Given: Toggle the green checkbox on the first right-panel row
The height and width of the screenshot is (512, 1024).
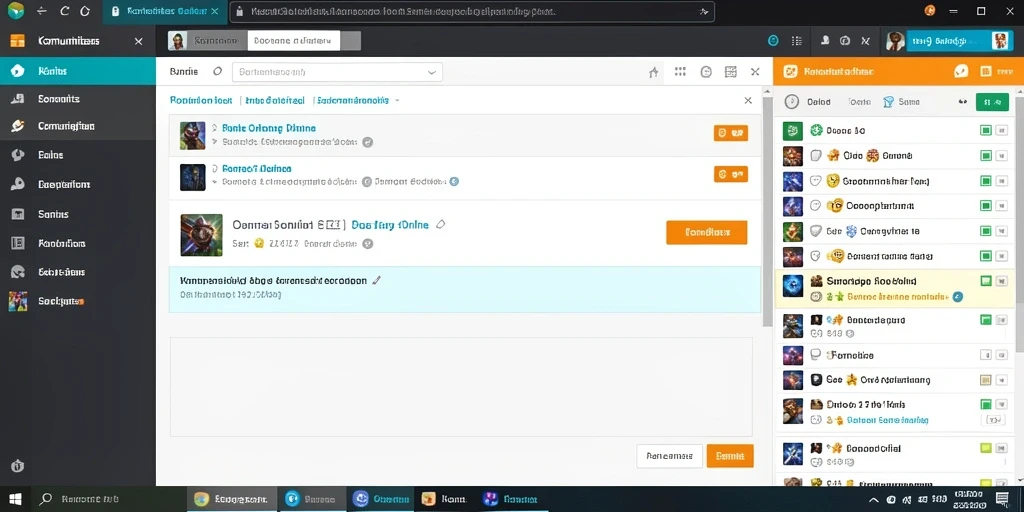Looking at the screenshot, I should [x=986, y=131].
